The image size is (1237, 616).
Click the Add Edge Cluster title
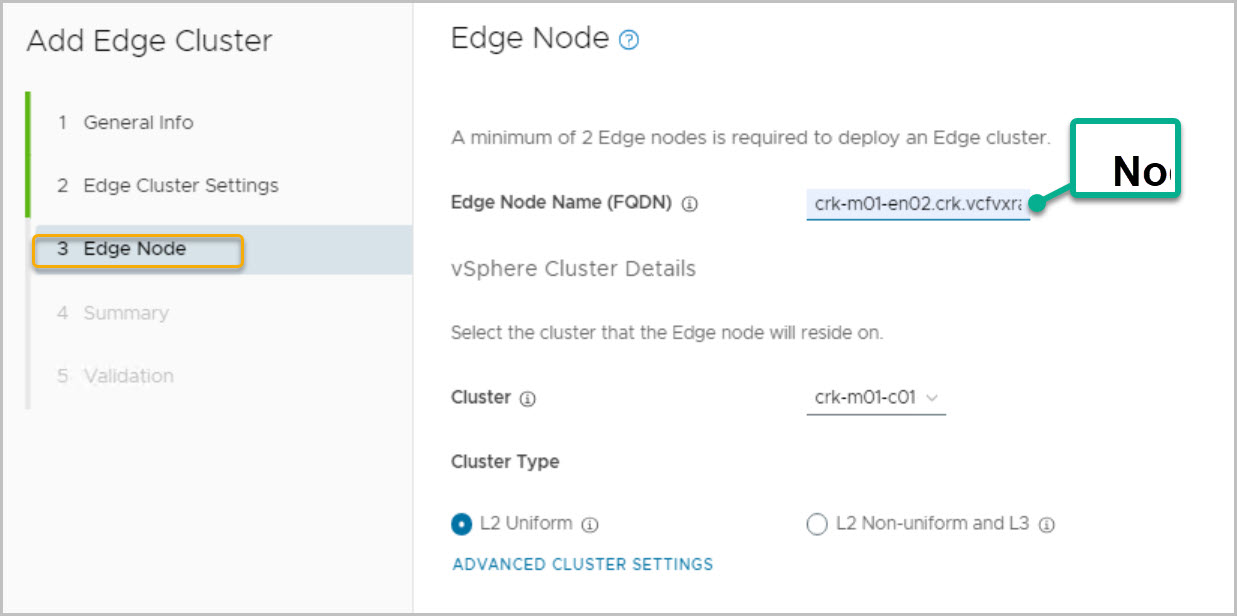pyautogui.click(x=149, y=41)
